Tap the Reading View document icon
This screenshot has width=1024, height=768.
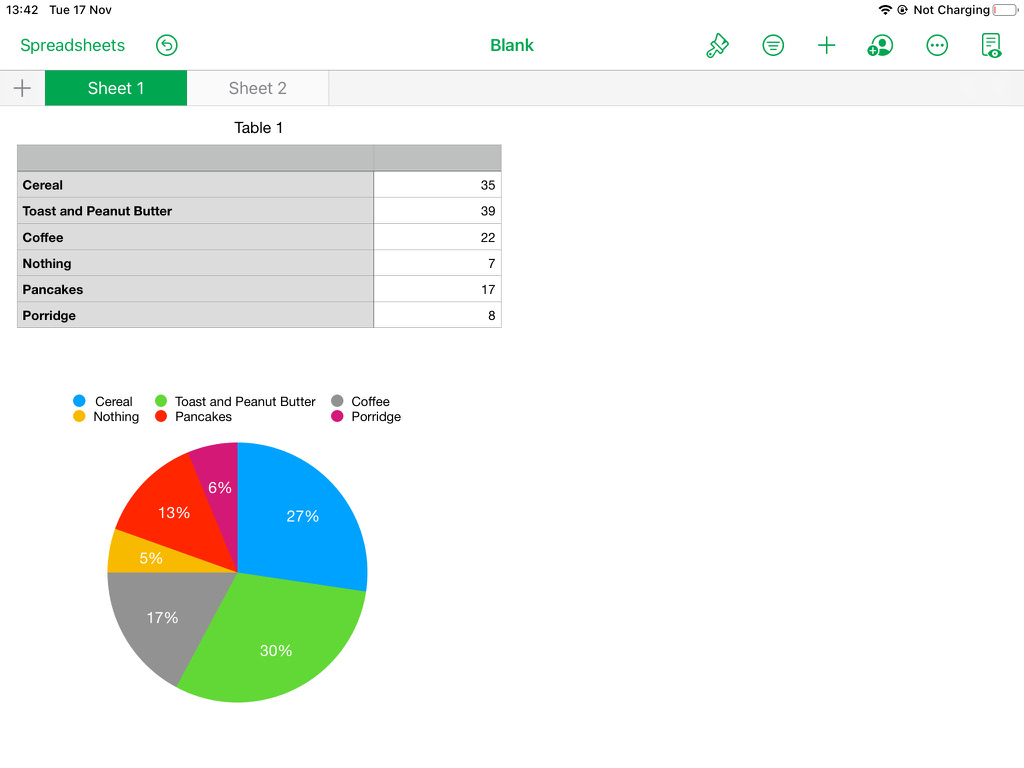991,45
